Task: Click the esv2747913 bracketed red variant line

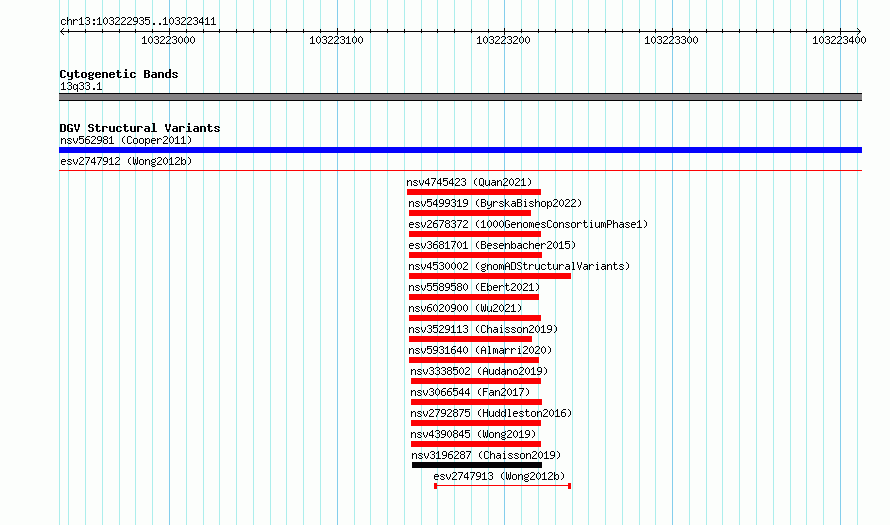Action: point(502,486)
